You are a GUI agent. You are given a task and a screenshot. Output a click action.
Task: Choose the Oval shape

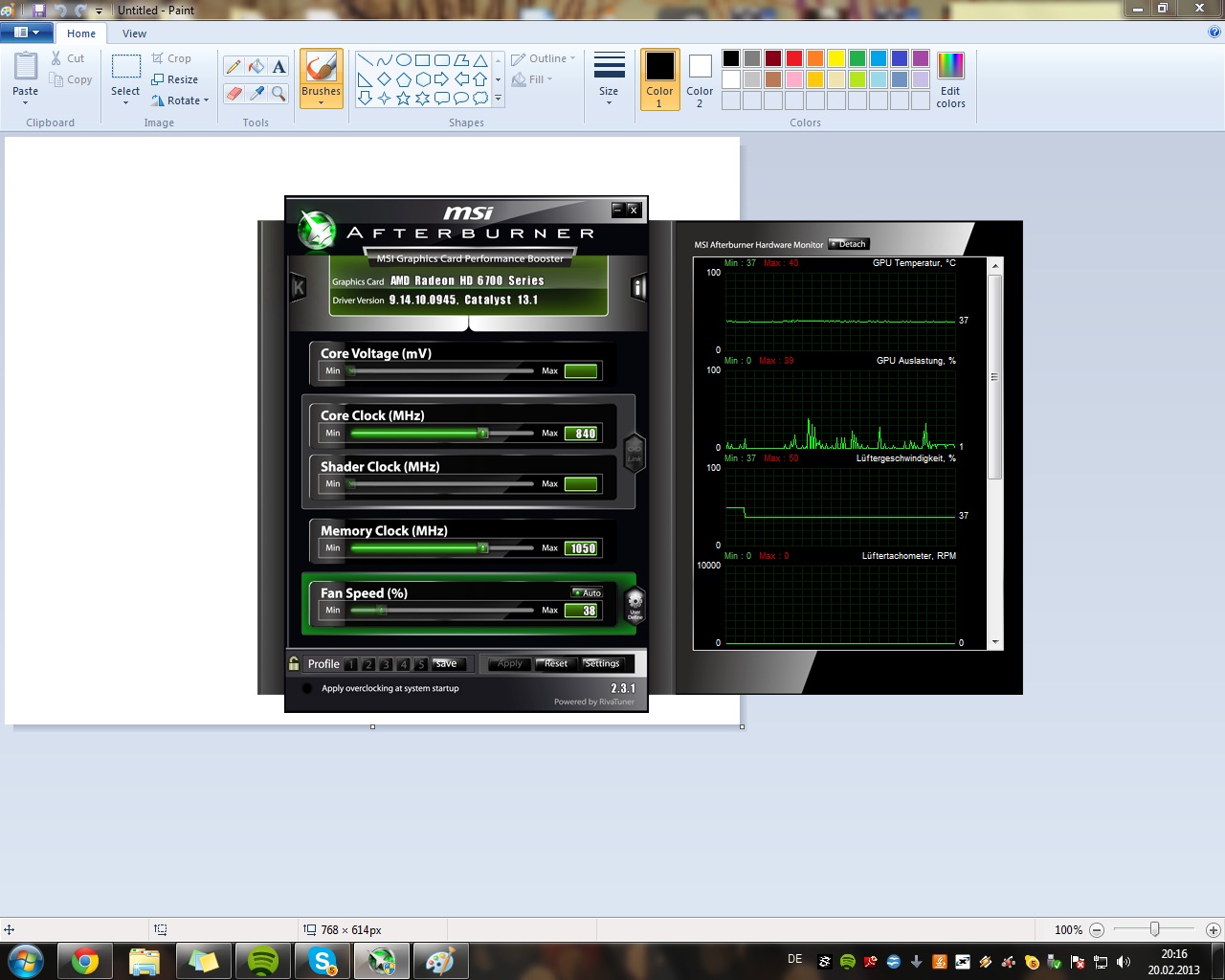(x=403, y=59)
